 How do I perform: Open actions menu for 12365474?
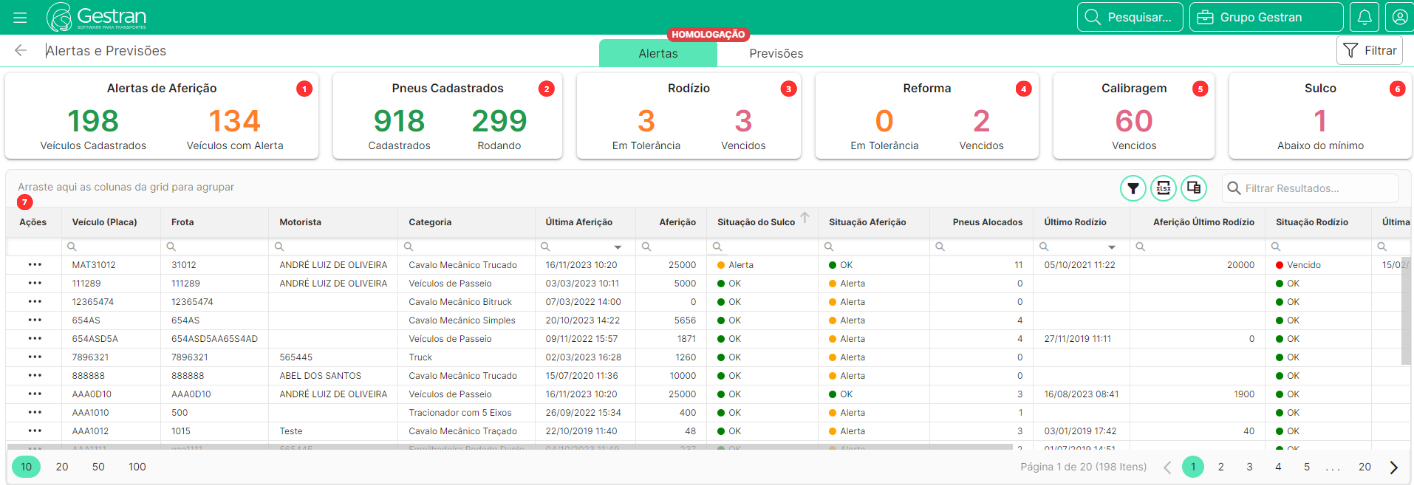[35, 301]
